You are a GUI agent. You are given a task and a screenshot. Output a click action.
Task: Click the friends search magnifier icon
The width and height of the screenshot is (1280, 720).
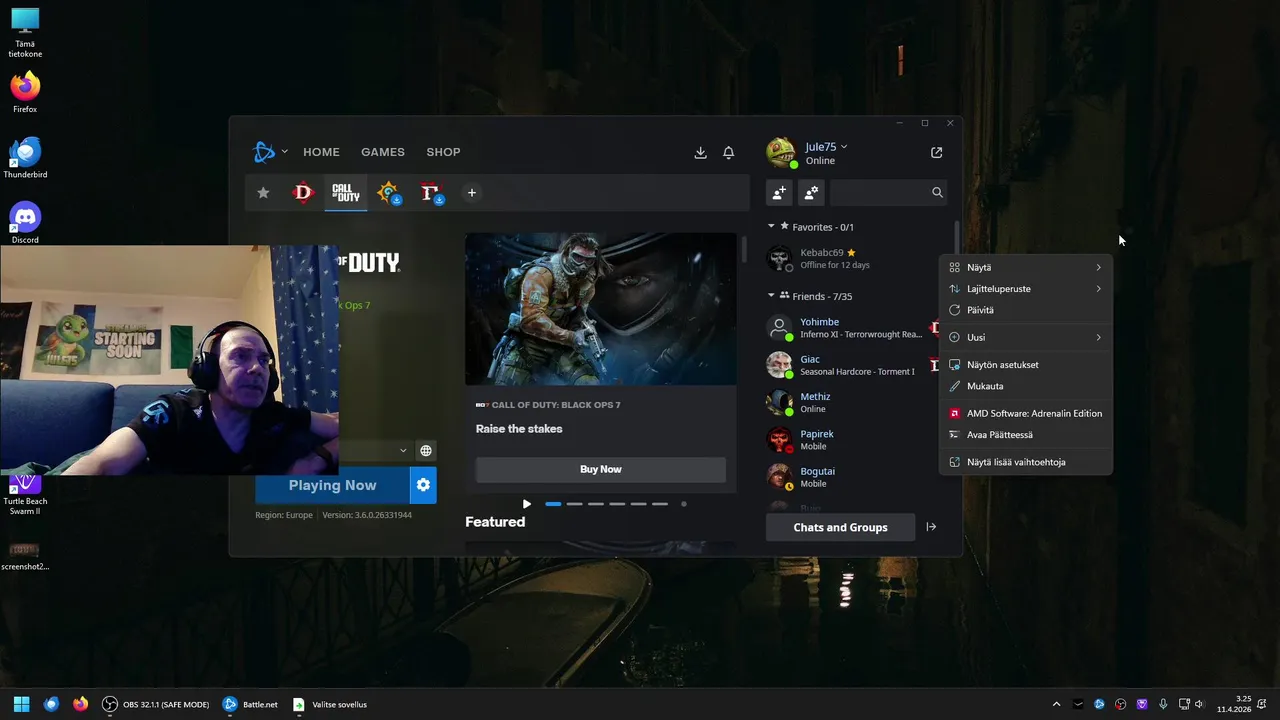click(x=937, y=192)
